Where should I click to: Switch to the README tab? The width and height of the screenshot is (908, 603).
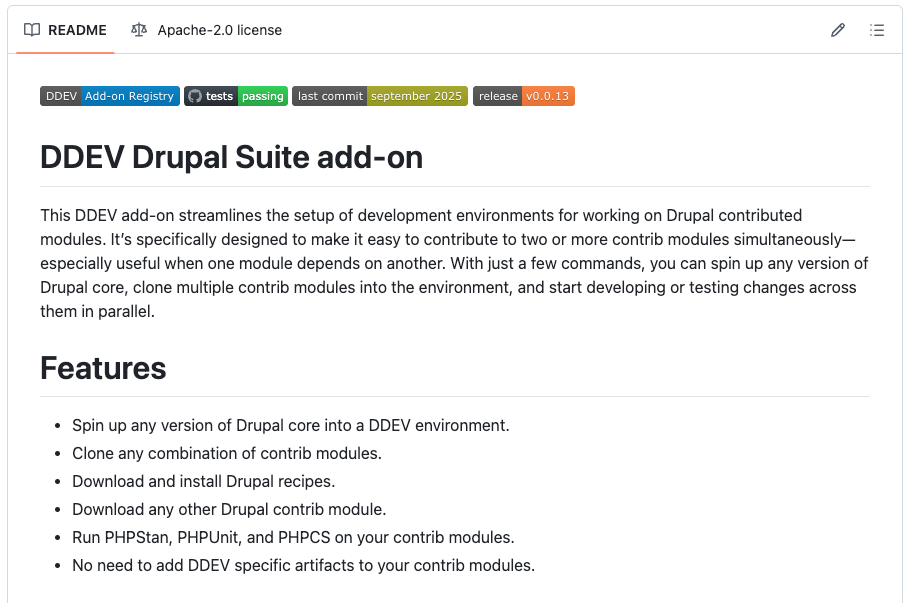pos(65,30)
